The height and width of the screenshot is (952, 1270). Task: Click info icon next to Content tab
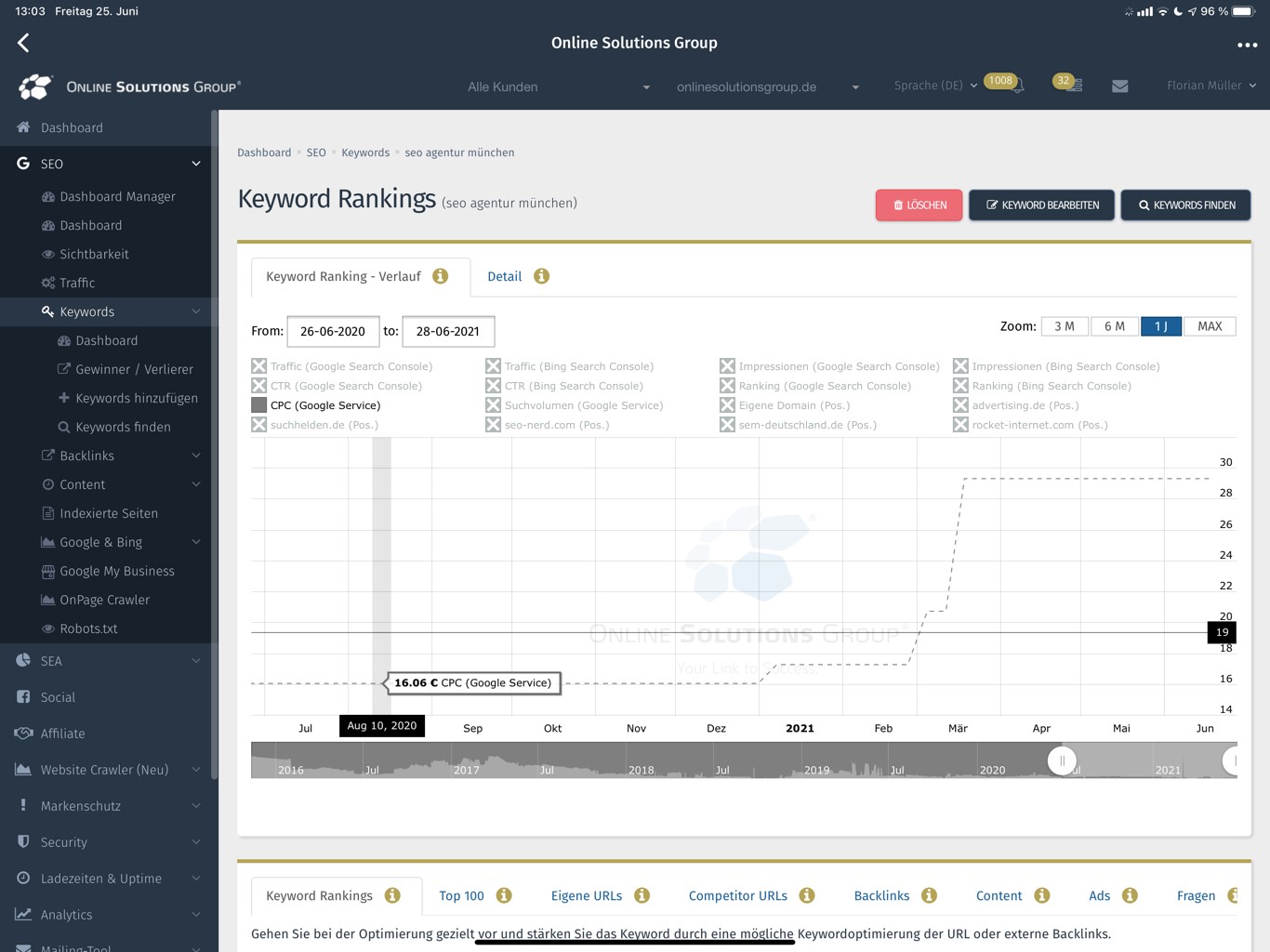[x=1041, y=895]
